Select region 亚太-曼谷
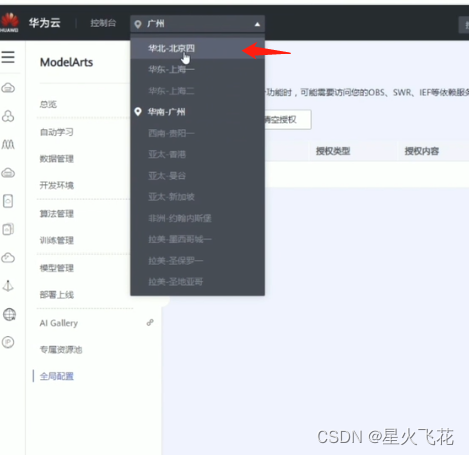This screenshot has width=469, height=455. [x=197, y=175]
